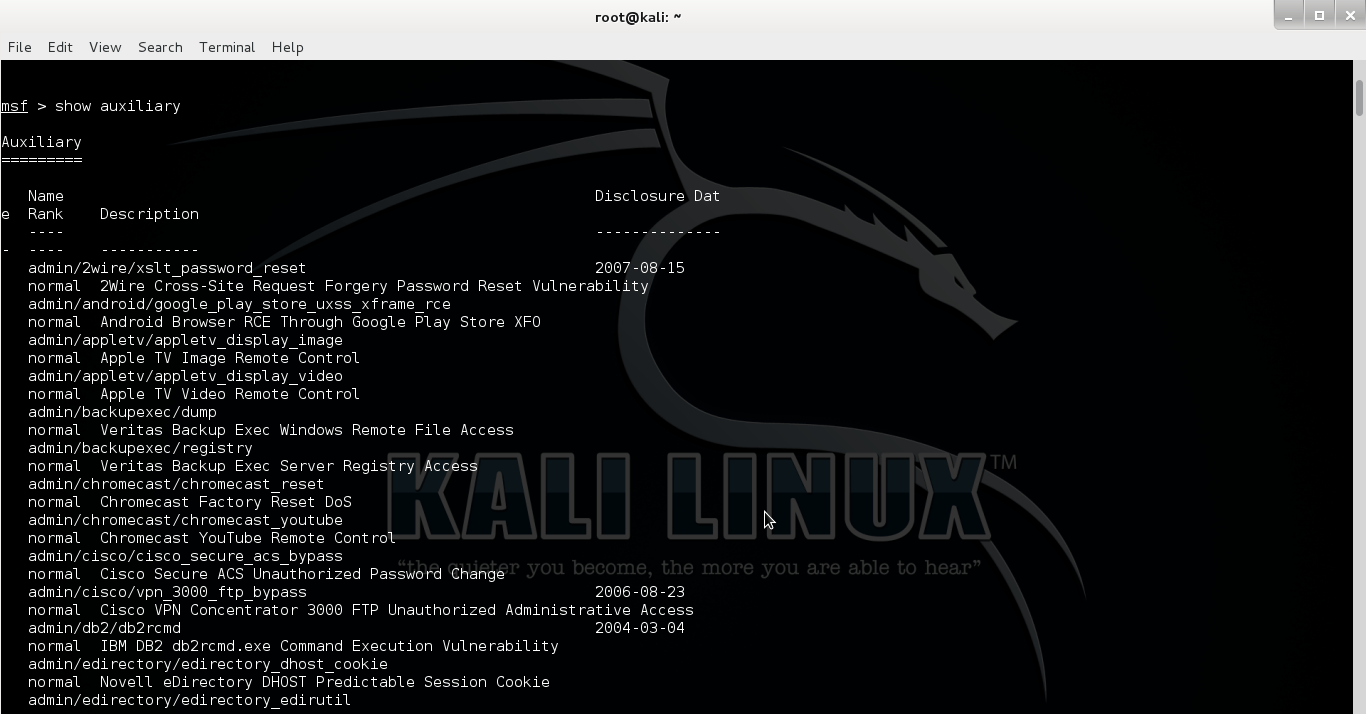Click 'Veritas Backup Exec Server Registry Access'
The width and height of the screenshot is (1366, 714).
click(x=289, y=466)
